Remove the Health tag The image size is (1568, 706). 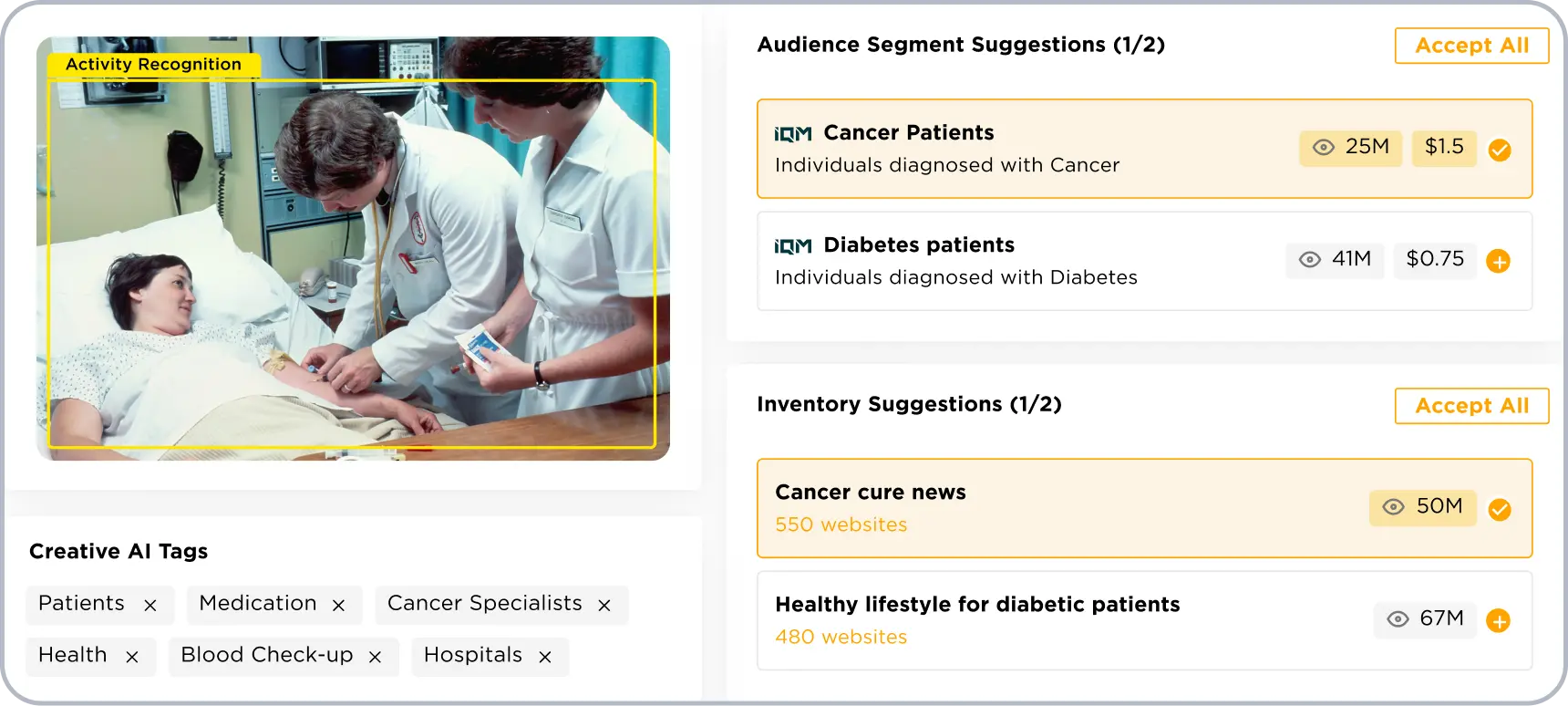(132, 657)
